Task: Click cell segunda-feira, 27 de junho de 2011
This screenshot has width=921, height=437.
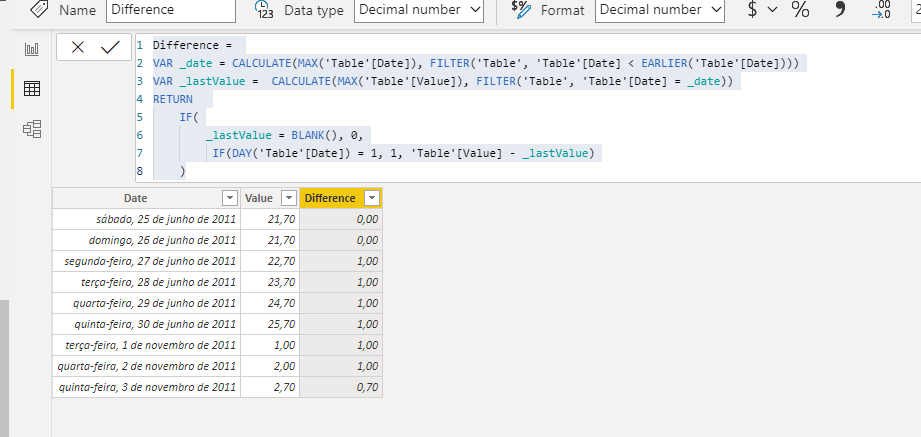Action: coord(146,261)
